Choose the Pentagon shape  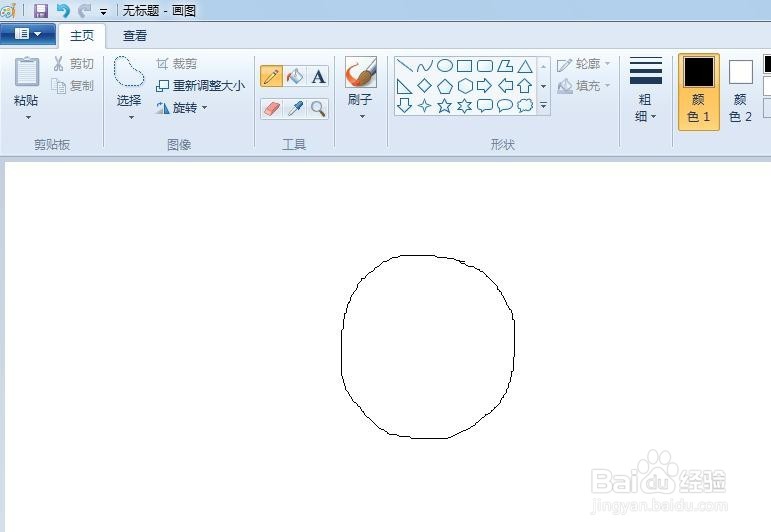445,86
